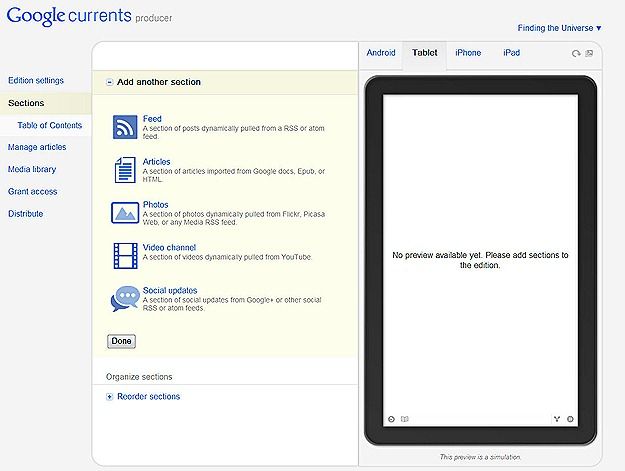Click the share icon in tablet preview
625x471 pixels.
point(557,419)
